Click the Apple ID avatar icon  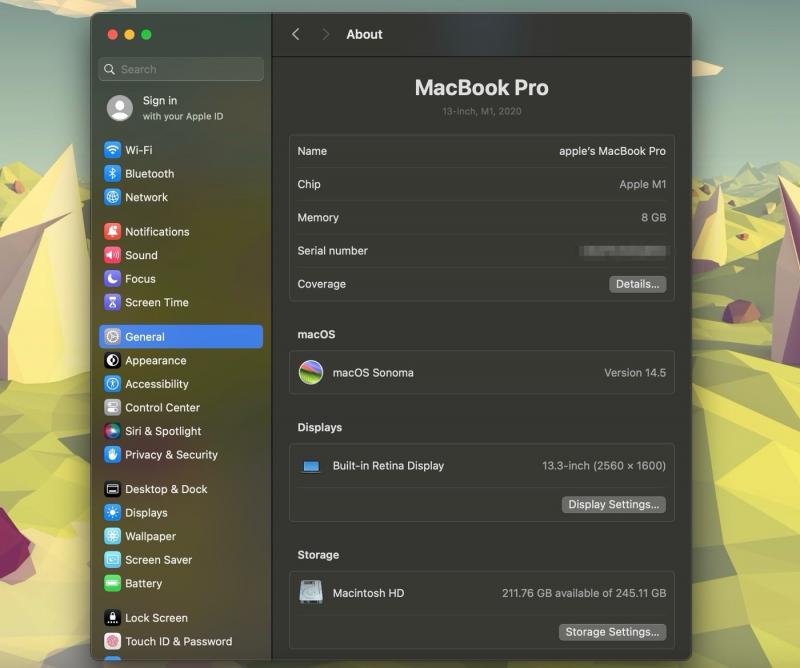120,108
